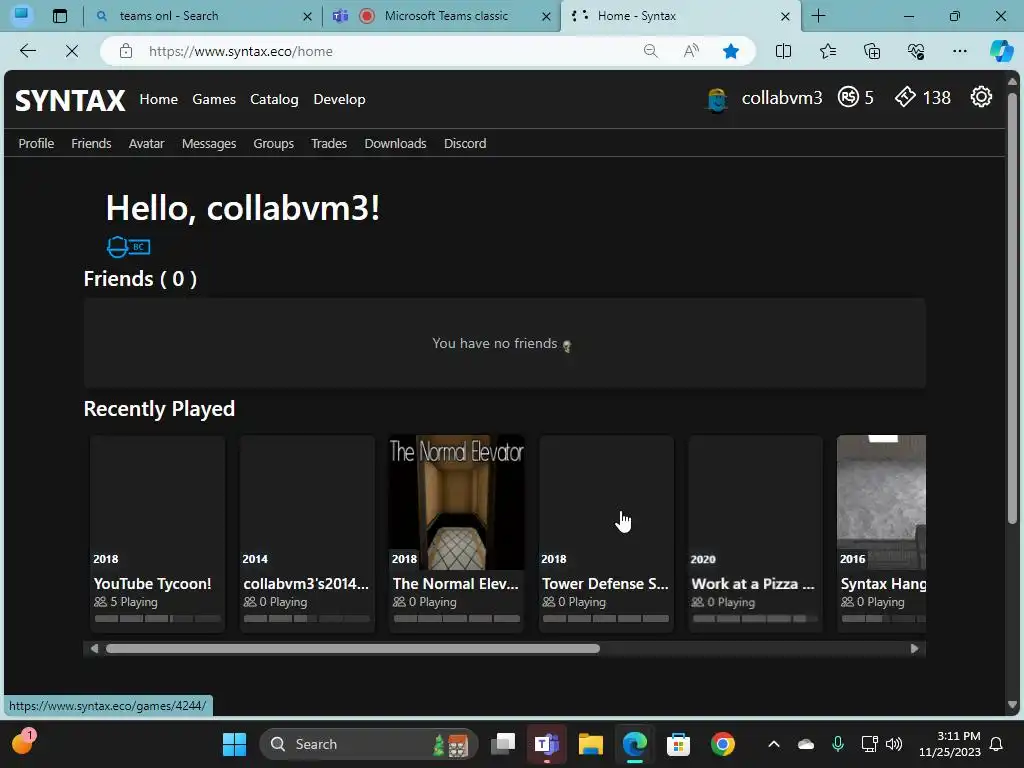Click the lock site info icon
Screen dimensions: 1024x768
(126, 51)
